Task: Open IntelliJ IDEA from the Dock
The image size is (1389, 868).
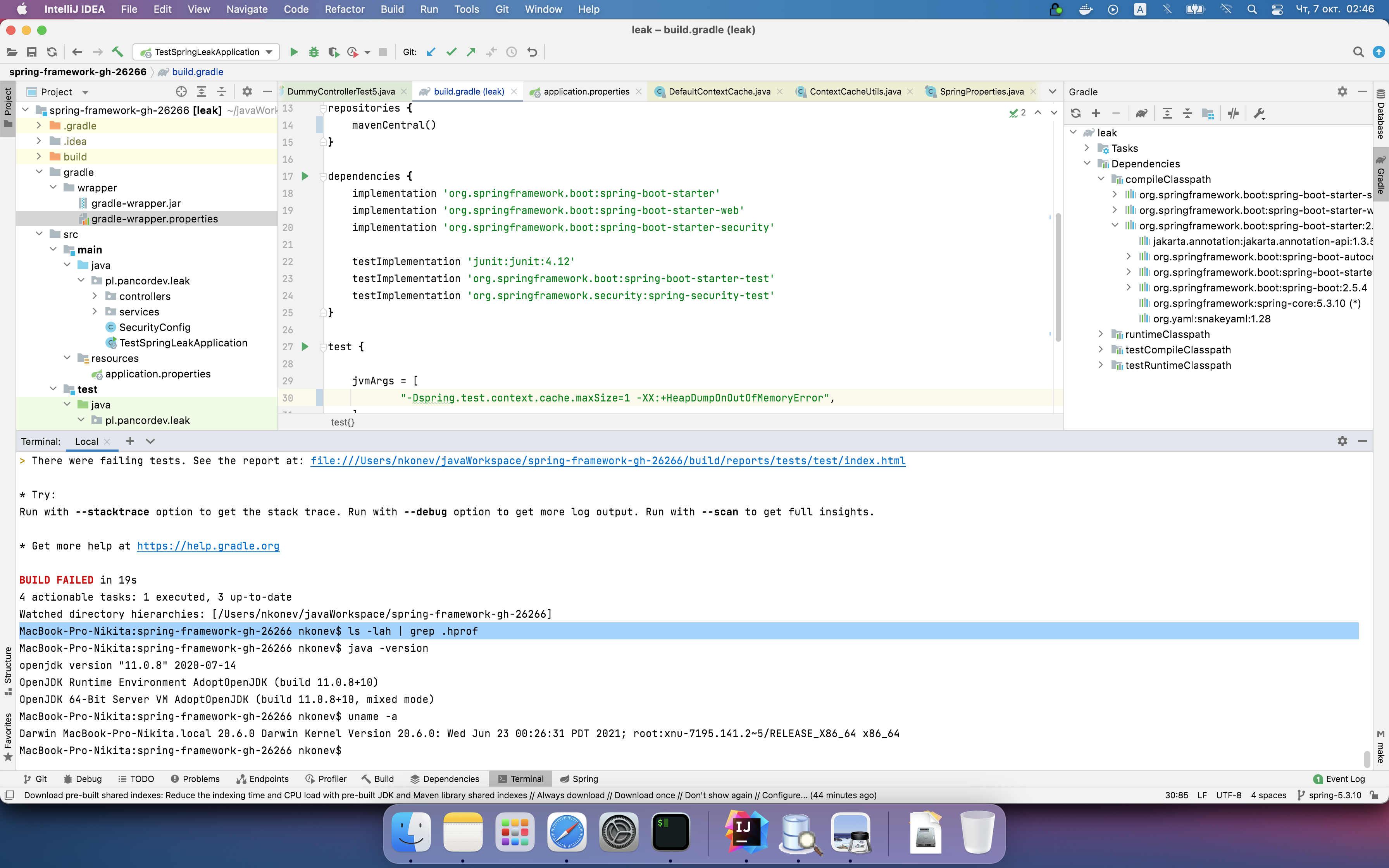Action: (x=746, y=832)
